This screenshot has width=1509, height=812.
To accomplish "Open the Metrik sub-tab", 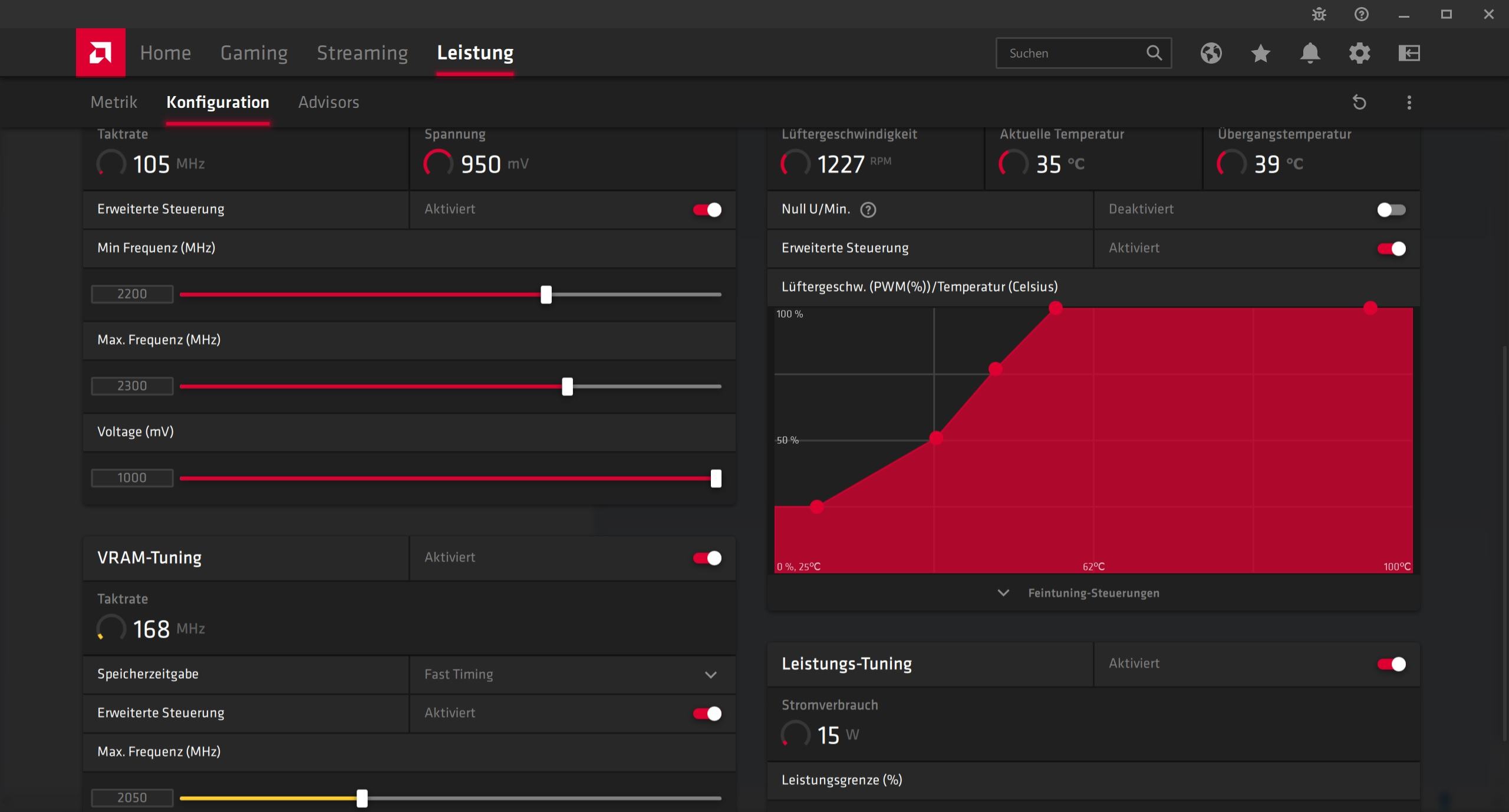I will 114,102.
